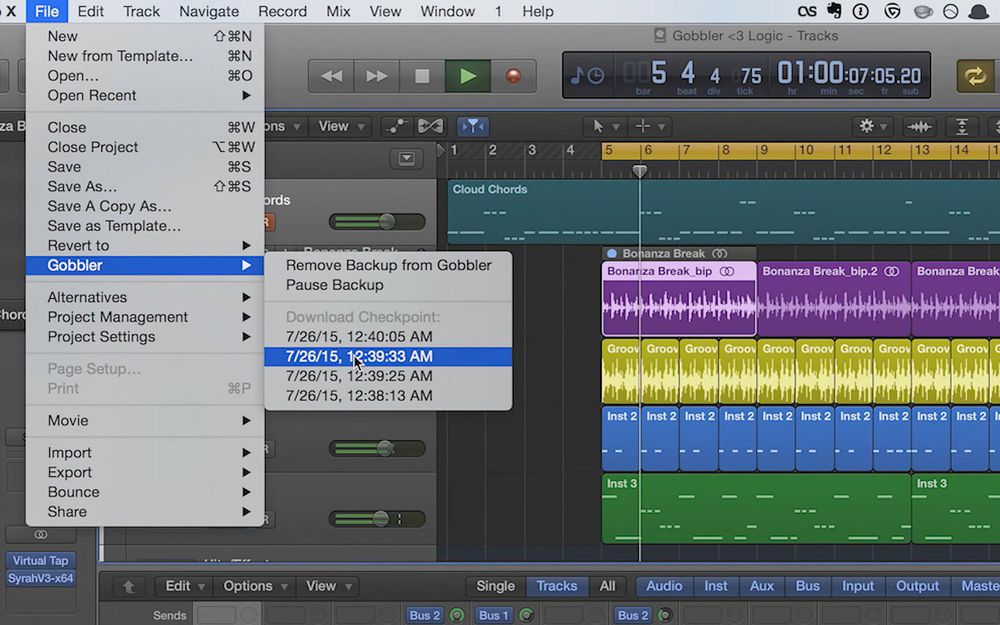
Task: Click the playhead marker on the ruler
Action: pos(640,170)
